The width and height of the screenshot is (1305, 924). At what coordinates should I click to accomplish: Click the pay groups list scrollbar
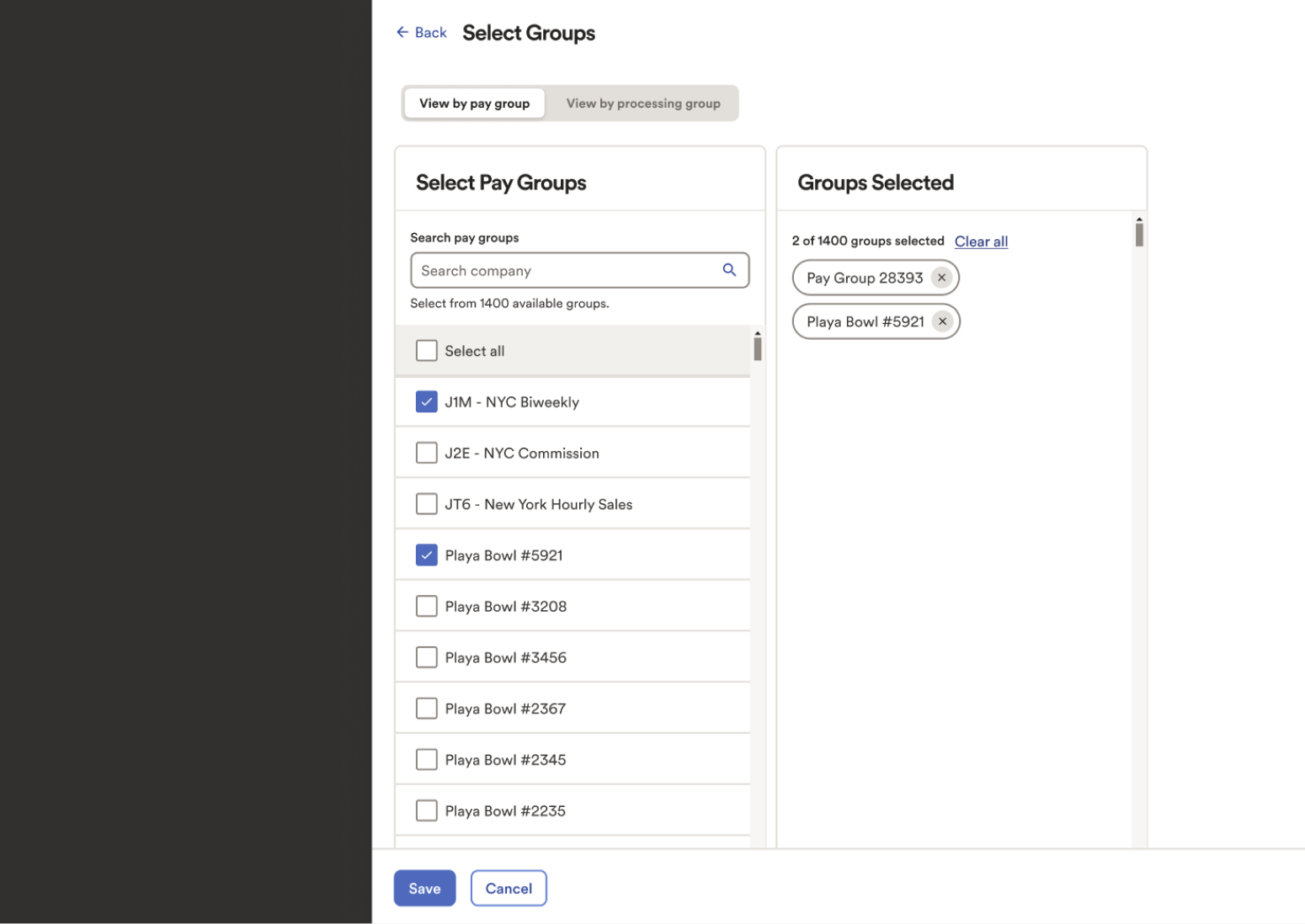coord(756,348)
